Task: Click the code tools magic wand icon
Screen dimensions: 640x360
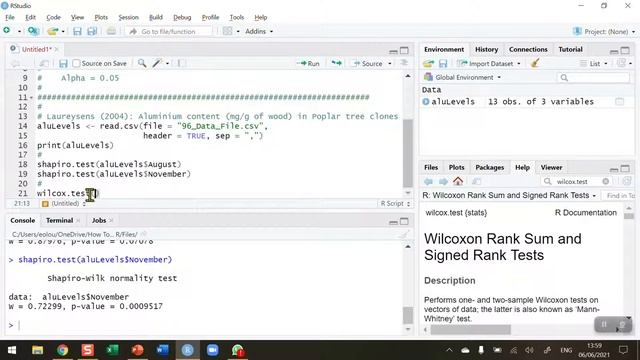Action: [157, 63]
